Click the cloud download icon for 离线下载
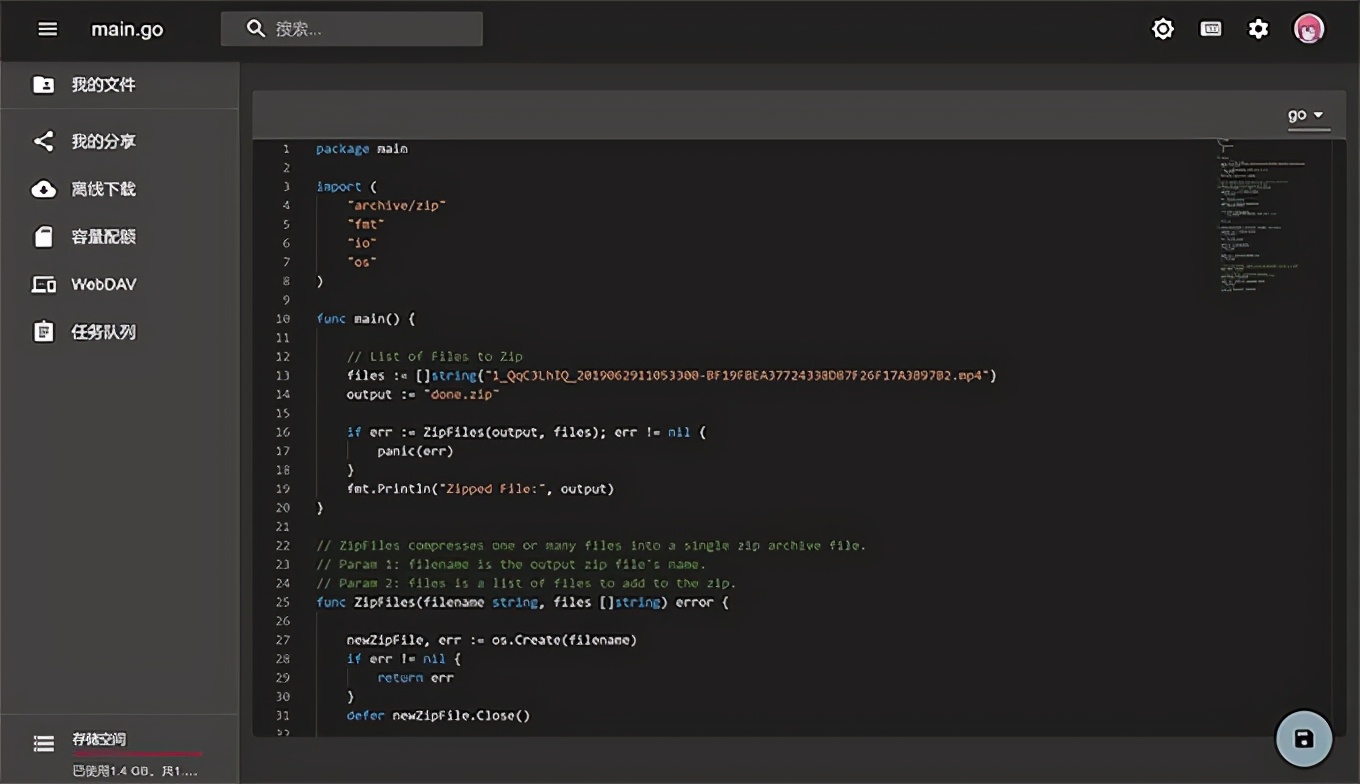 [43, 189]
